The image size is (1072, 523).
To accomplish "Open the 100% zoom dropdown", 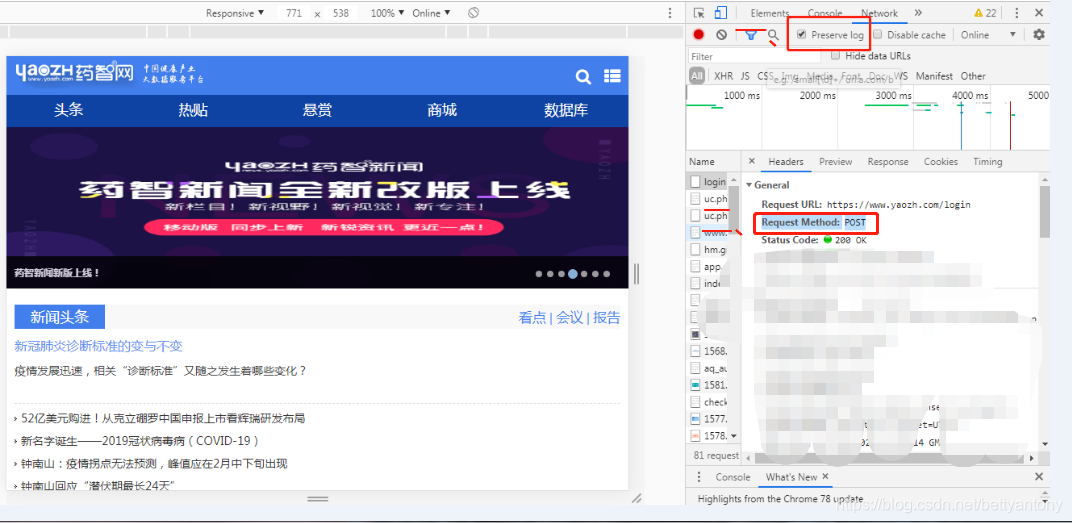I will coord(388,13).
